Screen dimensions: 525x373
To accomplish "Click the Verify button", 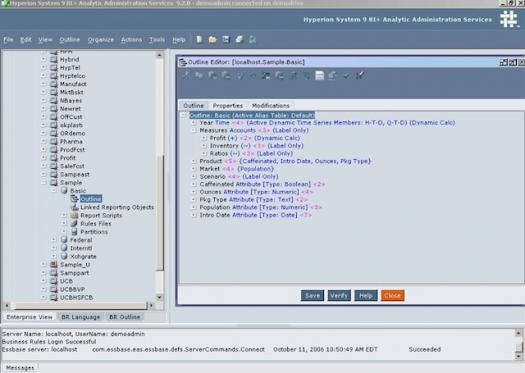I will [339, 295].
